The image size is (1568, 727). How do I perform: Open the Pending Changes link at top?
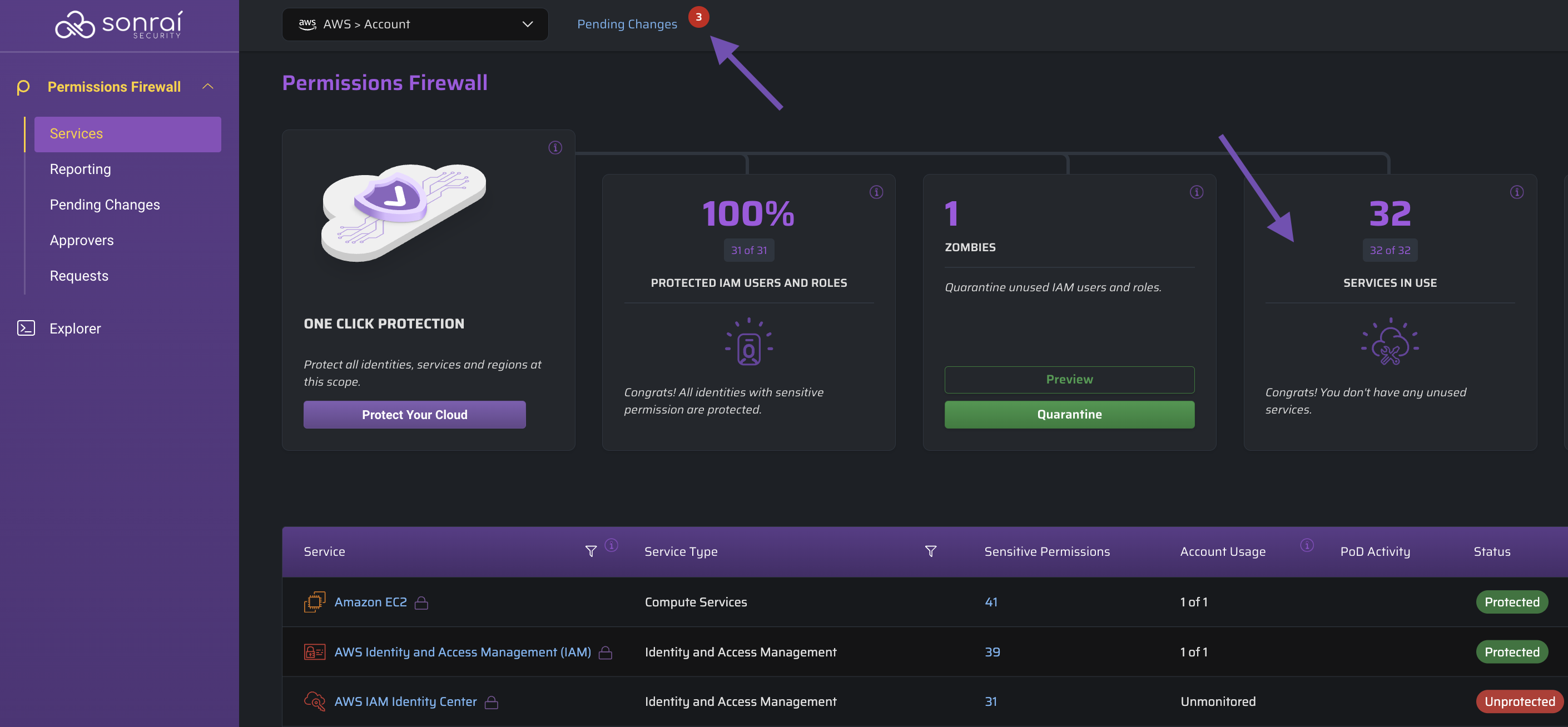pyautogui.click(x=627, y=24)
